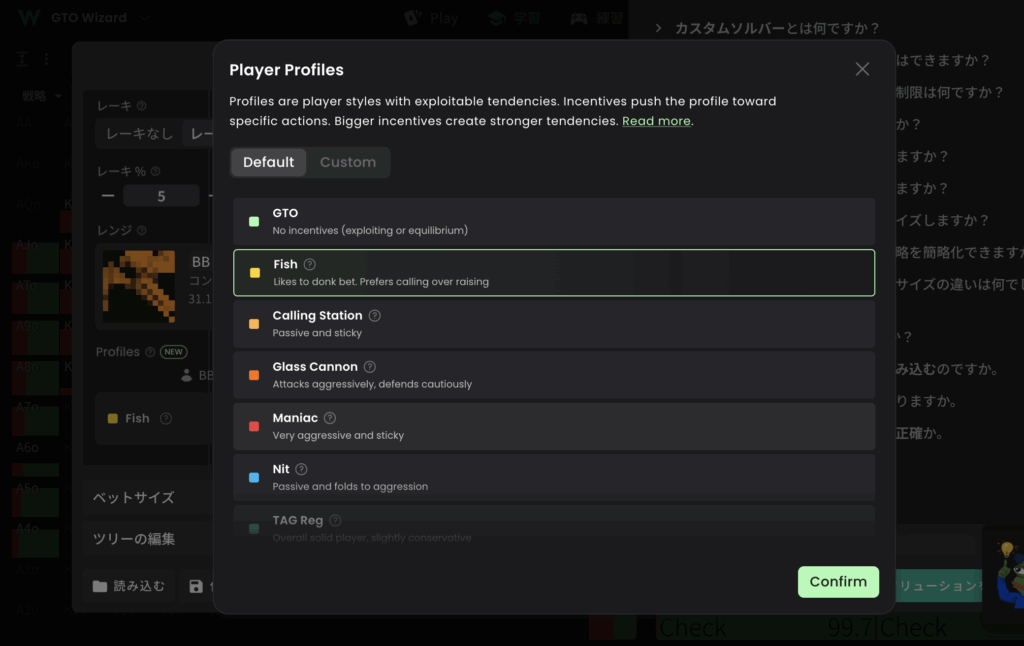Click the help icon beside Calling Station
This screenshot has height=646, width=1024.
[375, 316]
